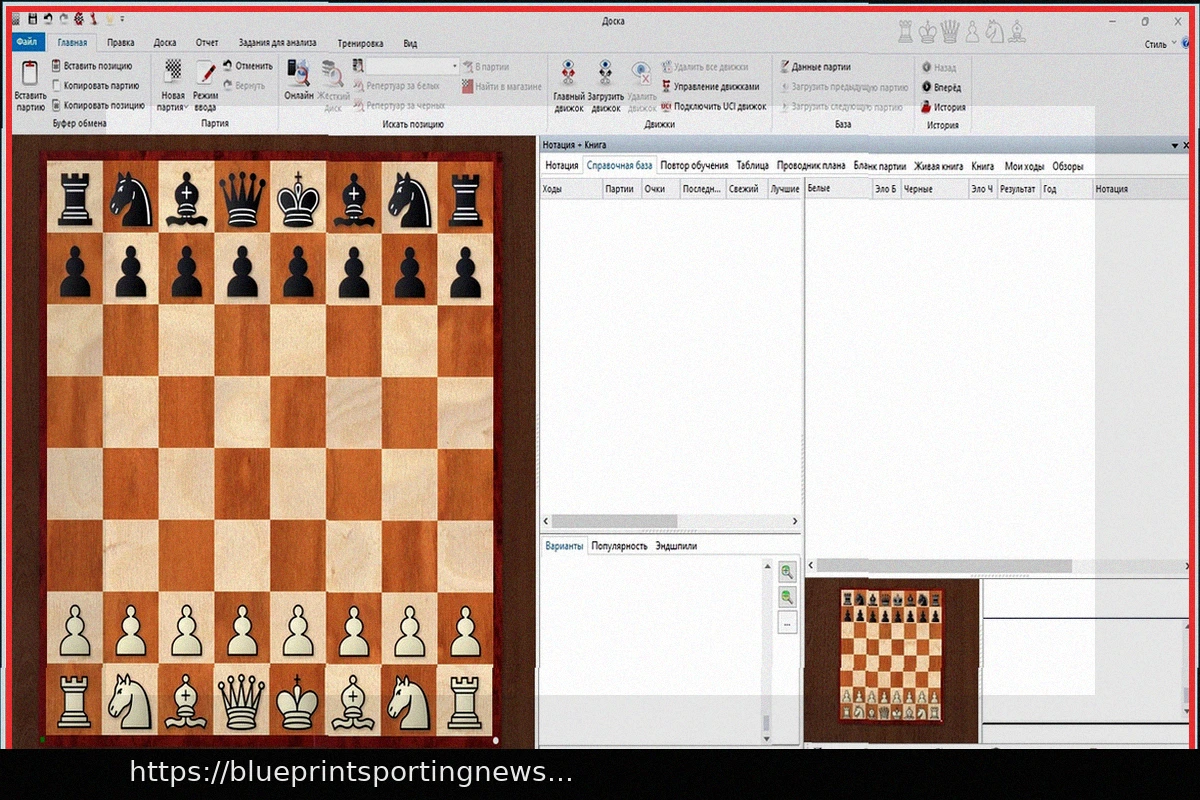Click zoom-in magnifier in Варианты pane
This screenshot has height=800, width=1200.
[787, 572]
